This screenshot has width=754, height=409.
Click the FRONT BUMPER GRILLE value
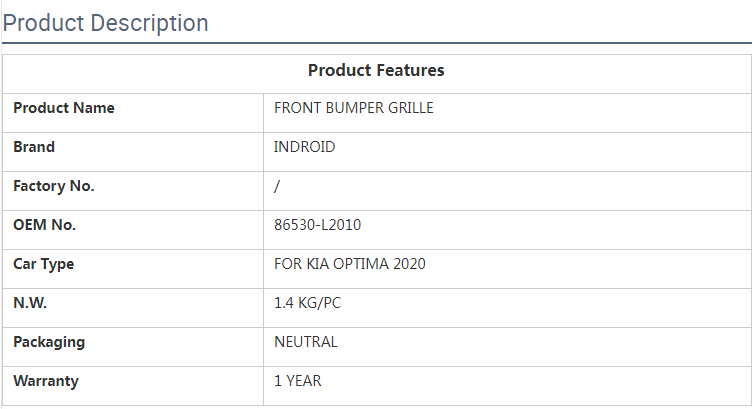354,108
